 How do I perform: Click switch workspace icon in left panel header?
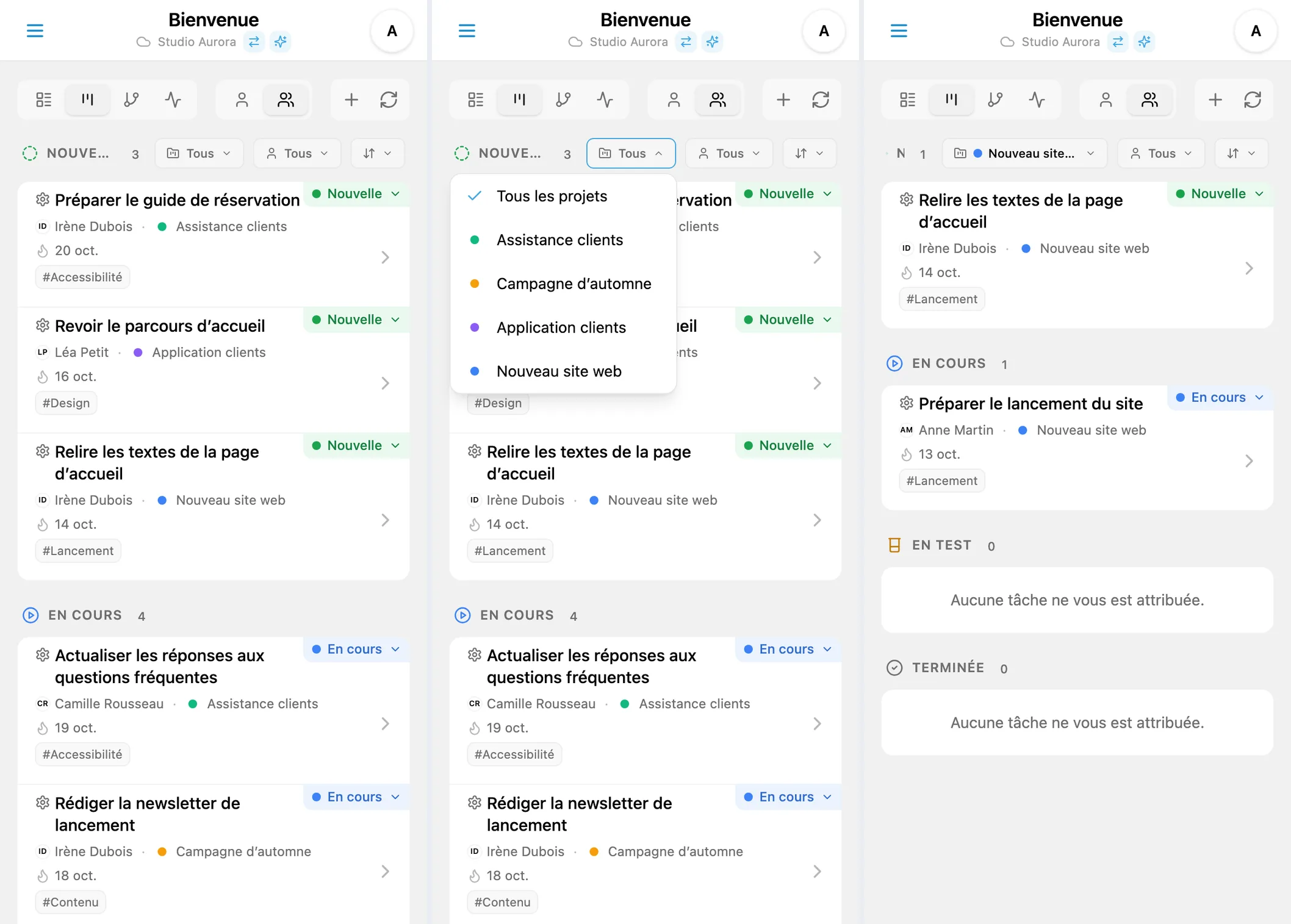click(x=254, y=41)
